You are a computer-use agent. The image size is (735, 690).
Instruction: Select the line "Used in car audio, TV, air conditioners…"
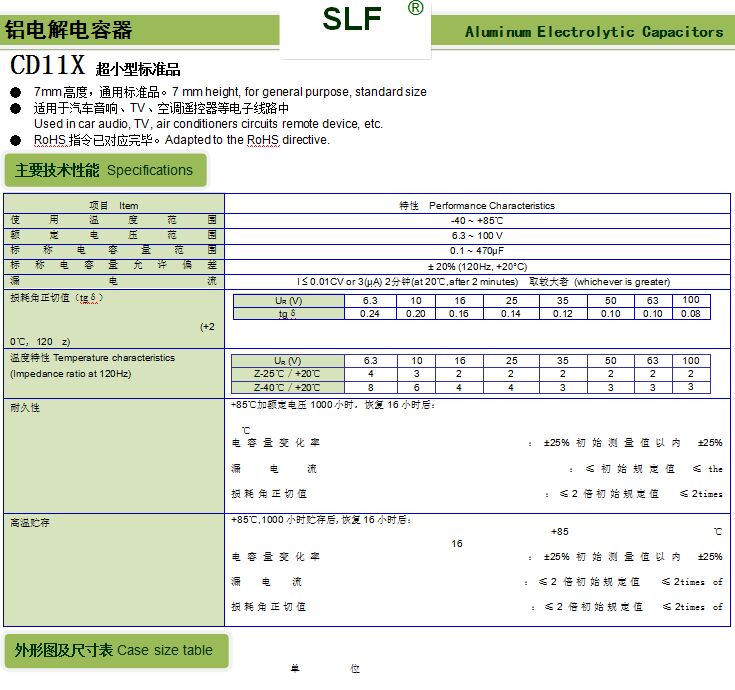(x=208, y=124)
